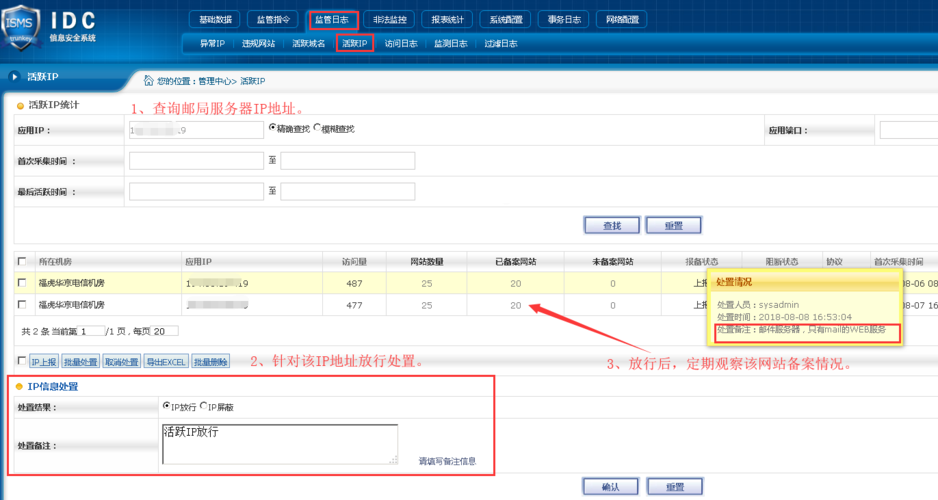Toggle the checkbox beside IP上报 button
This screenshot has width=938, height=500.
pyautogui.click(x=22, y=361)
